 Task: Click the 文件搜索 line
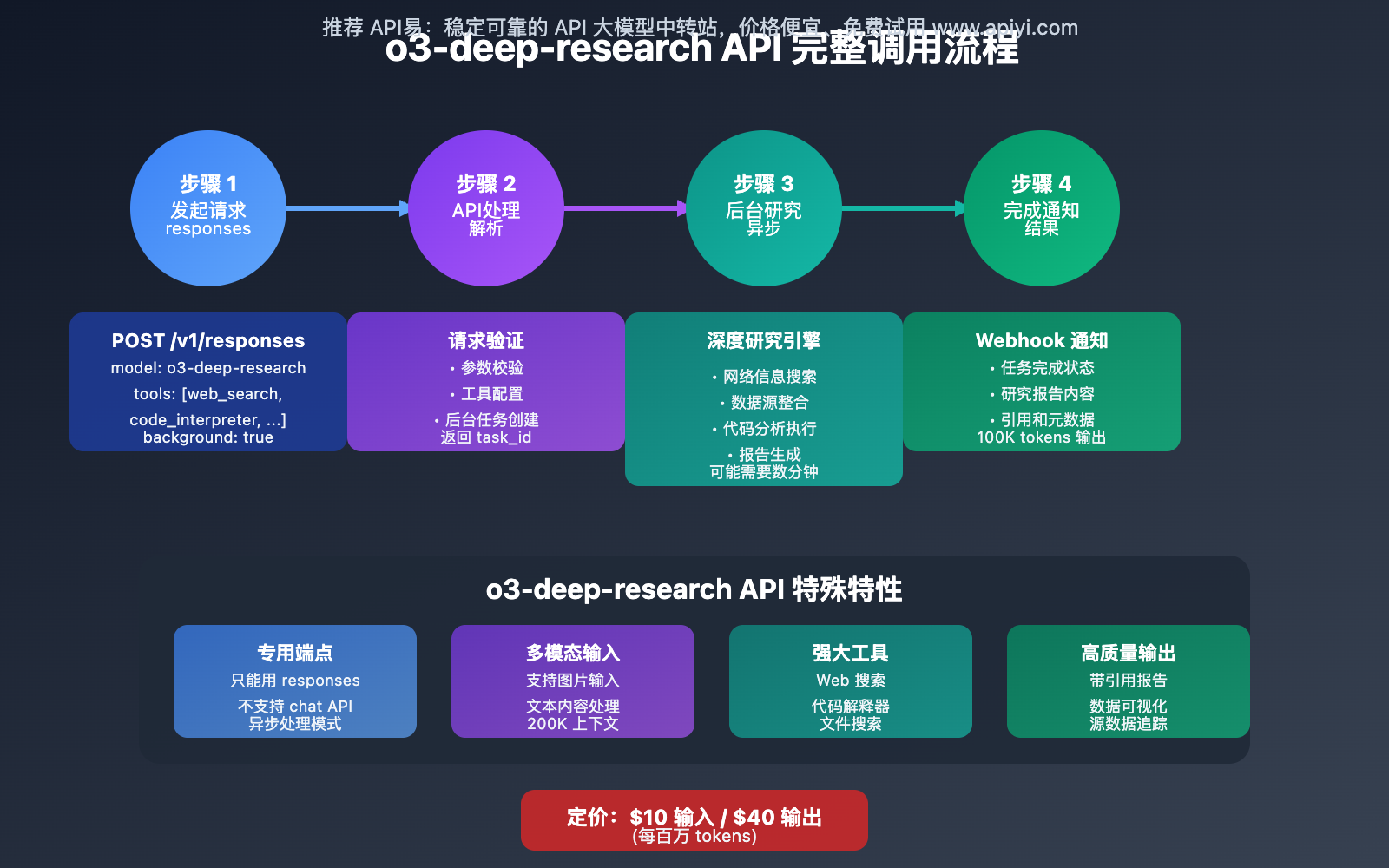851,724
